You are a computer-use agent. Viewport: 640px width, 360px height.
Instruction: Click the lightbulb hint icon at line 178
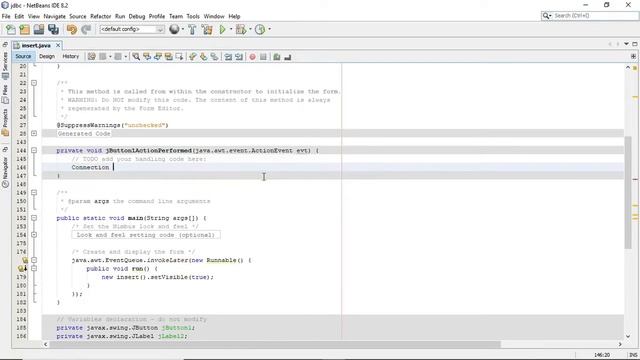click(22, 269)
